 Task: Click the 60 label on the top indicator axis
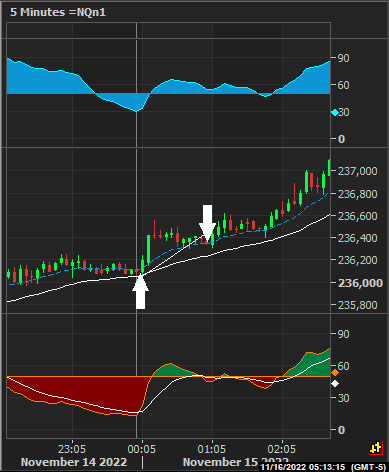pyautogui.click(x=344, y=85)
